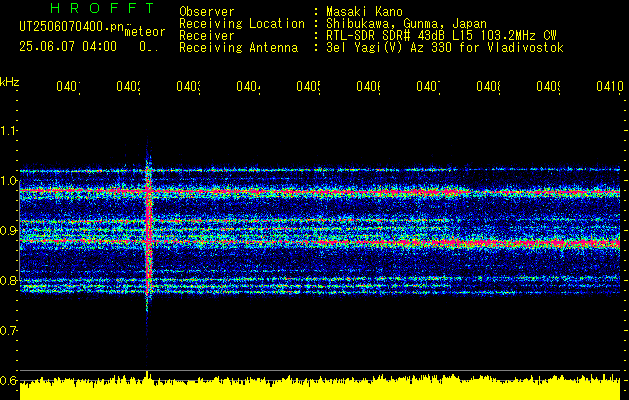Click the 'Receiving Antenna' label
This screenshot has width=629, height=400.
click(x=238, y=48)
